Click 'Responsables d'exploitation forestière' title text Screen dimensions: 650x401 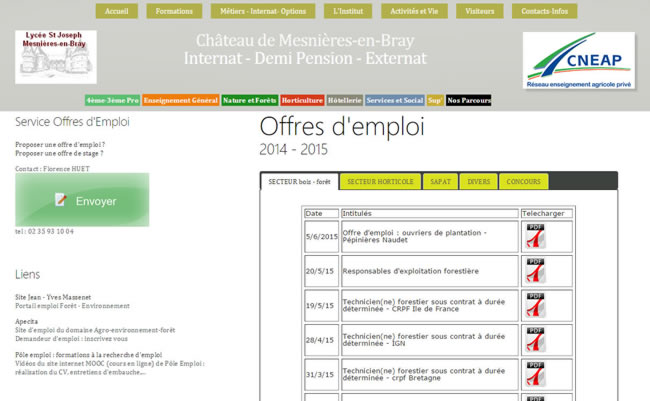(x=410, y=271)
